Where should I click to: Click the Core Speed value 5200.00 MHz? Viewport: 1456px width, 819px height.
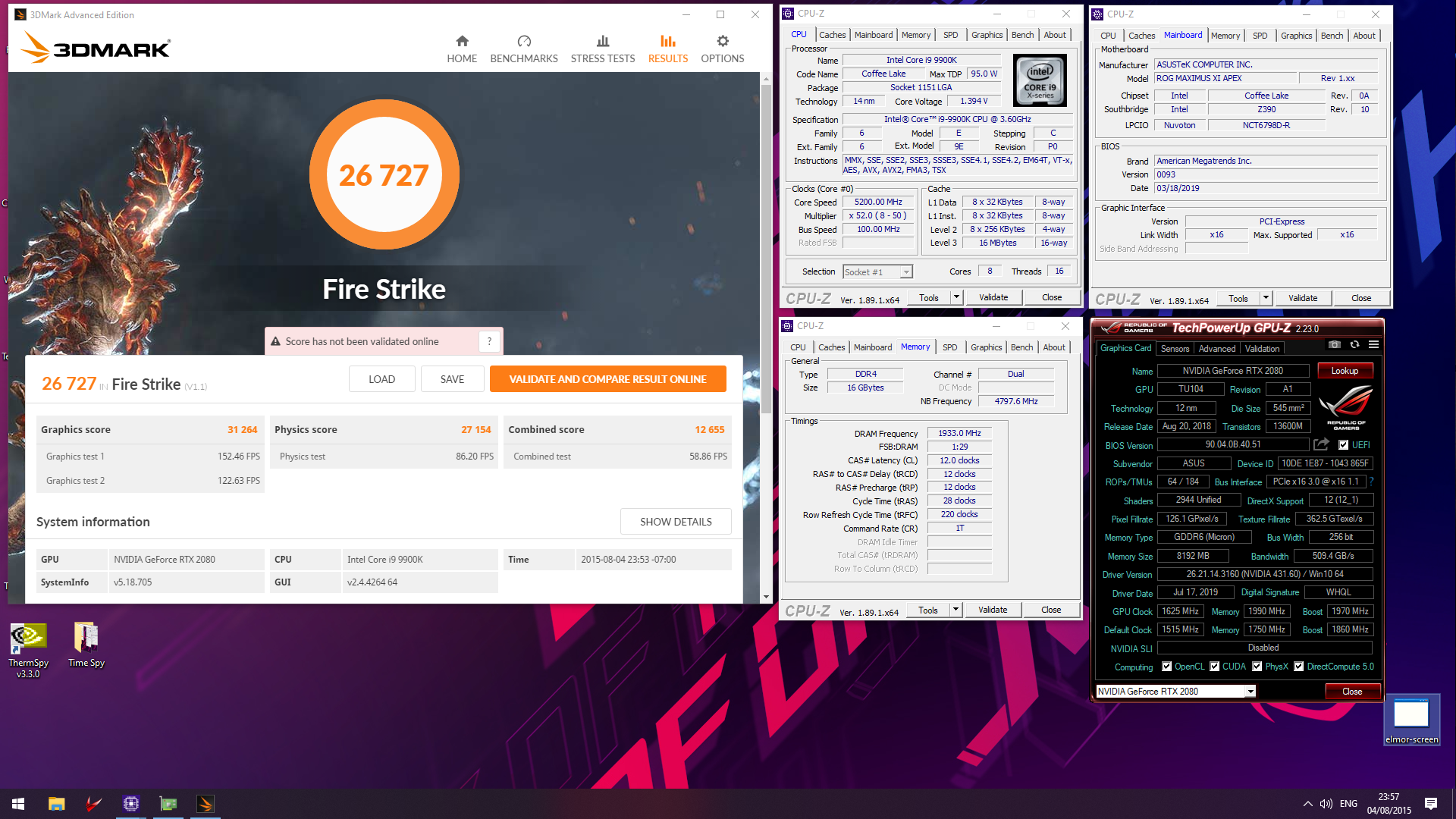pyautogui.click(x=878, y=202)
